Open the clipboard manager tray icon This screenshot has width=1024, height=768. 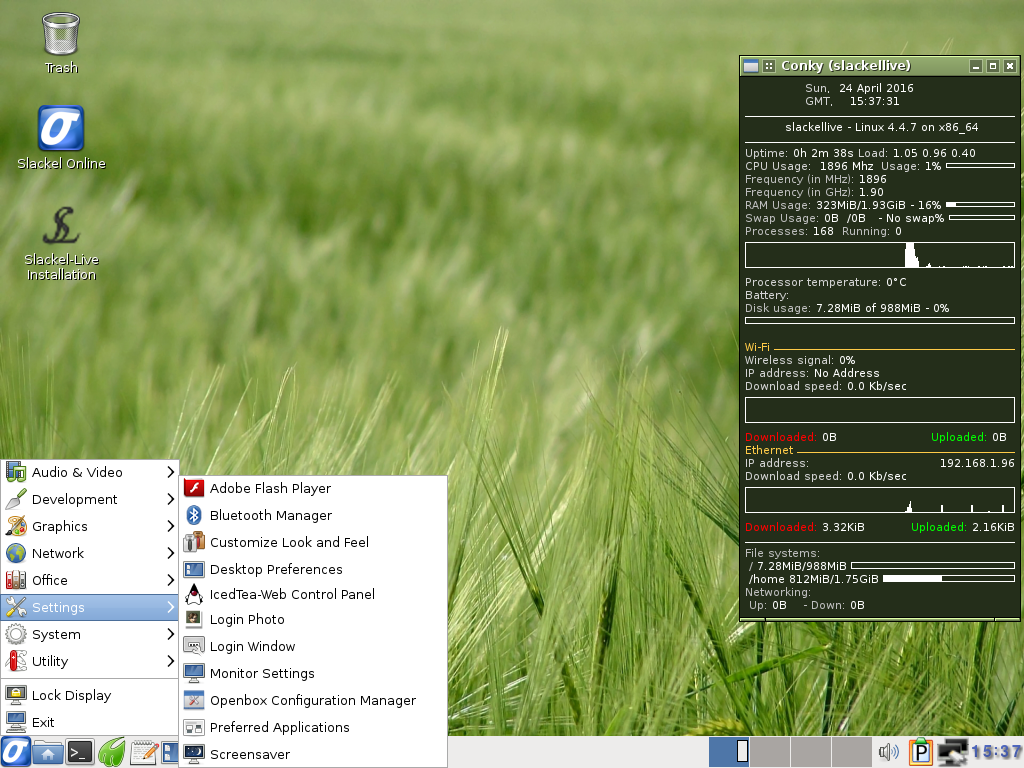pos(920,752)
